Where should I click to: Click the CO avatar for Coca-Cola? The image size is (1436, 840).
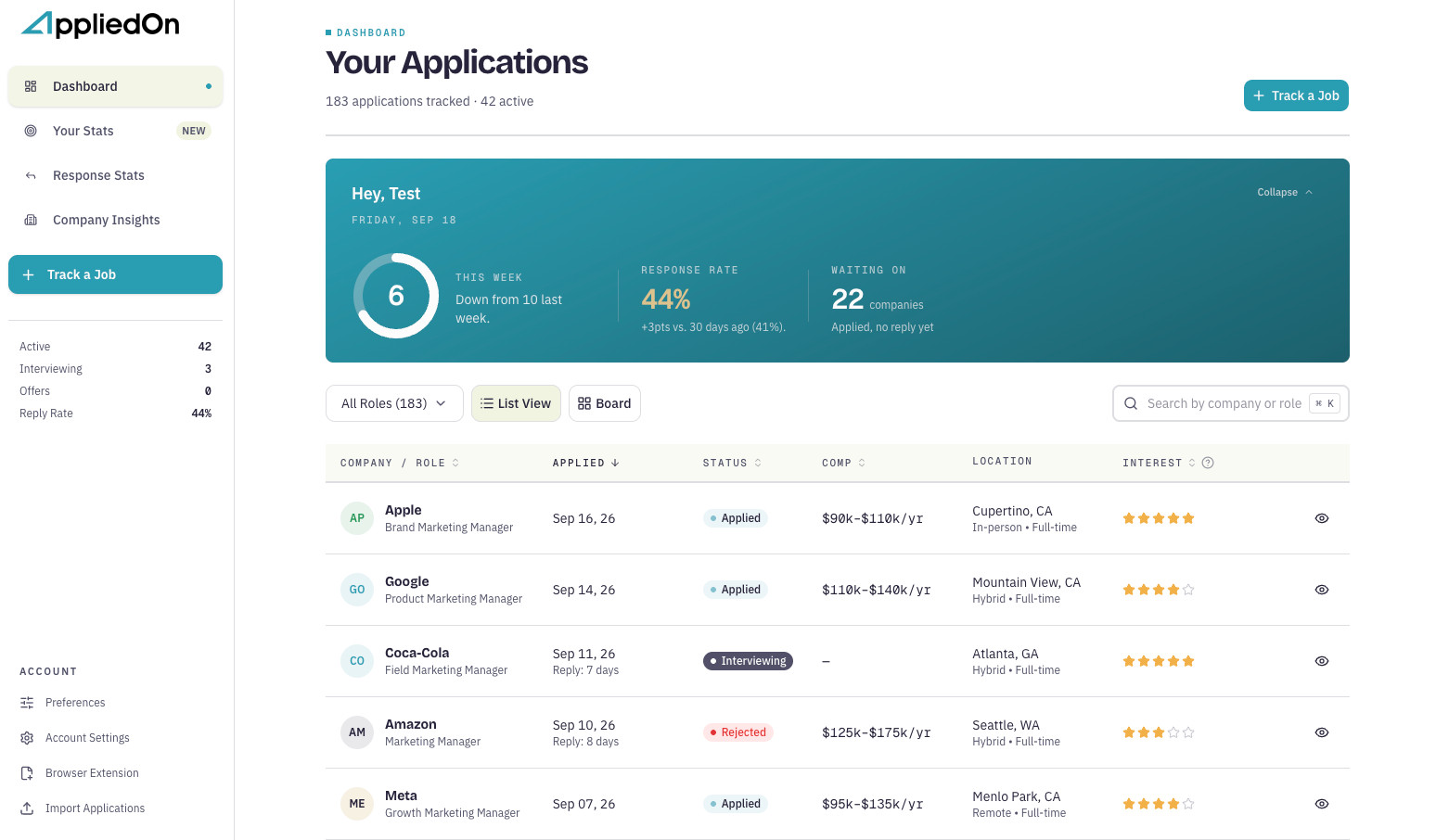click(x=357, y=661)
